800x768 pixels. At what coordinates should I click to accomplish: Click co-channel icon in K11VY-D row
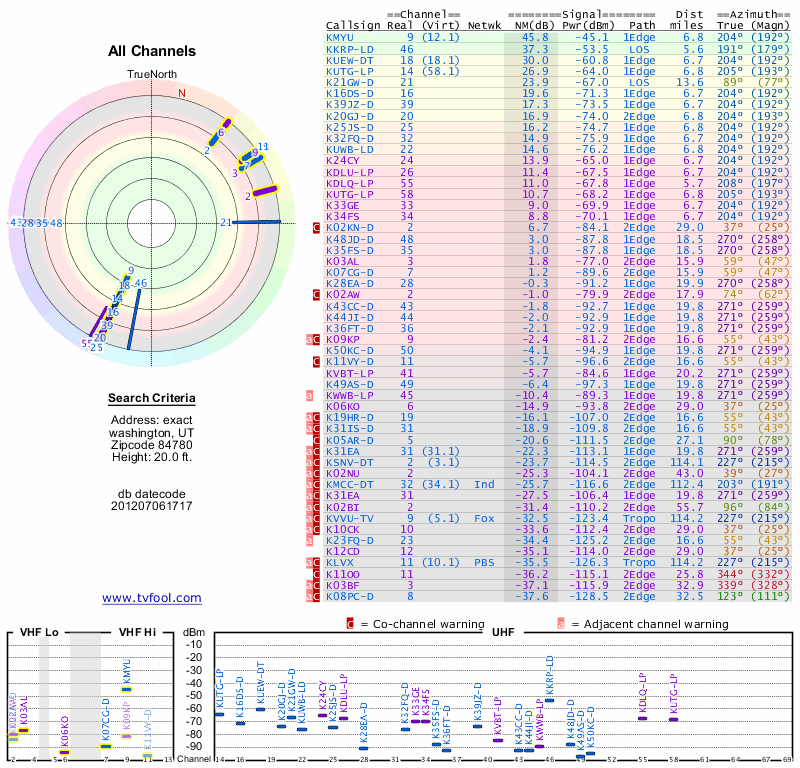click(x=316, y=361)
